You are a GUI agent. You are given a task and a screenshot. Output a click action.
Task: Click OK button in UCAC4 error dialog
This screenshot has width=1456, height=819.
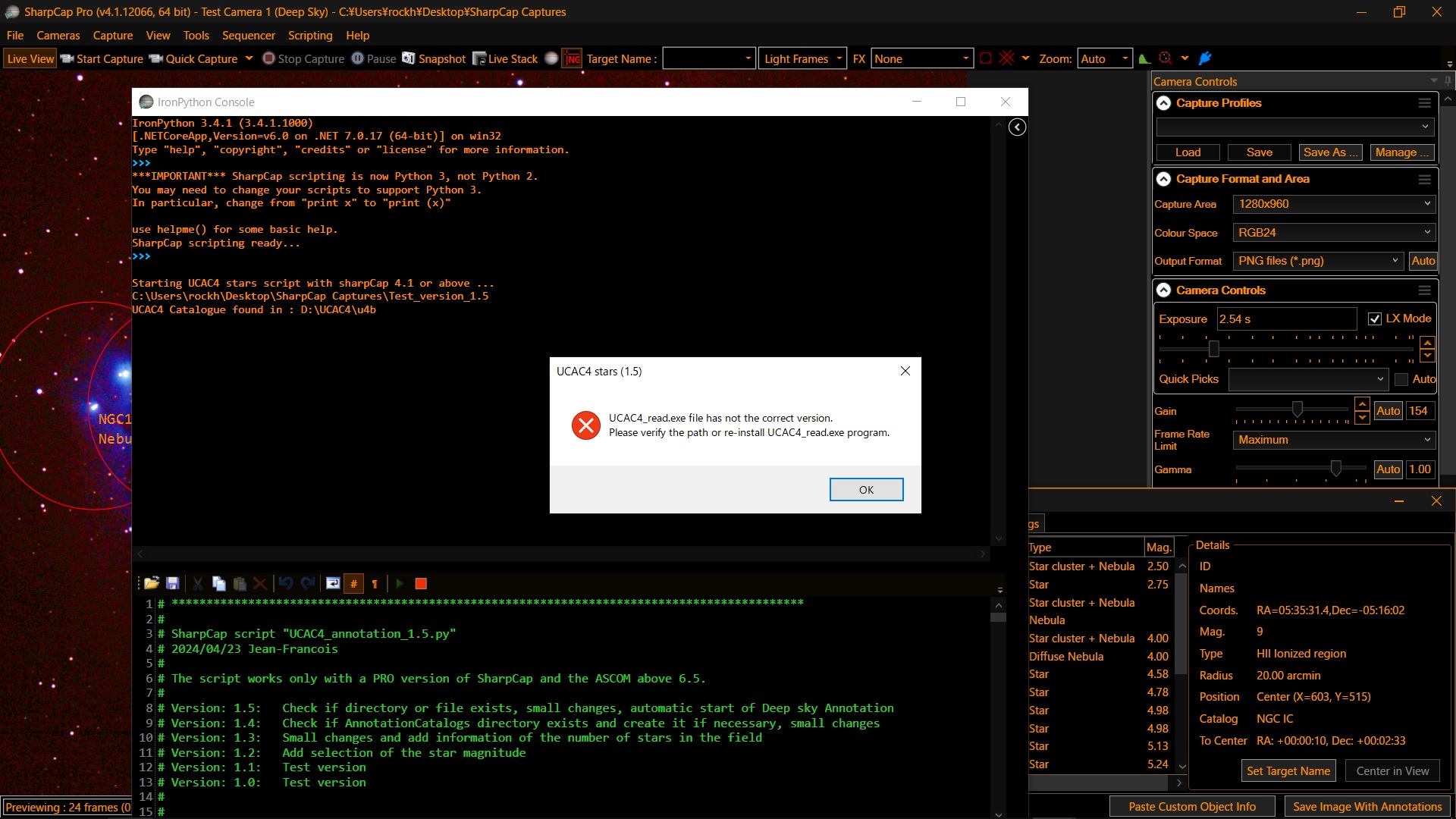pos(865,490)
